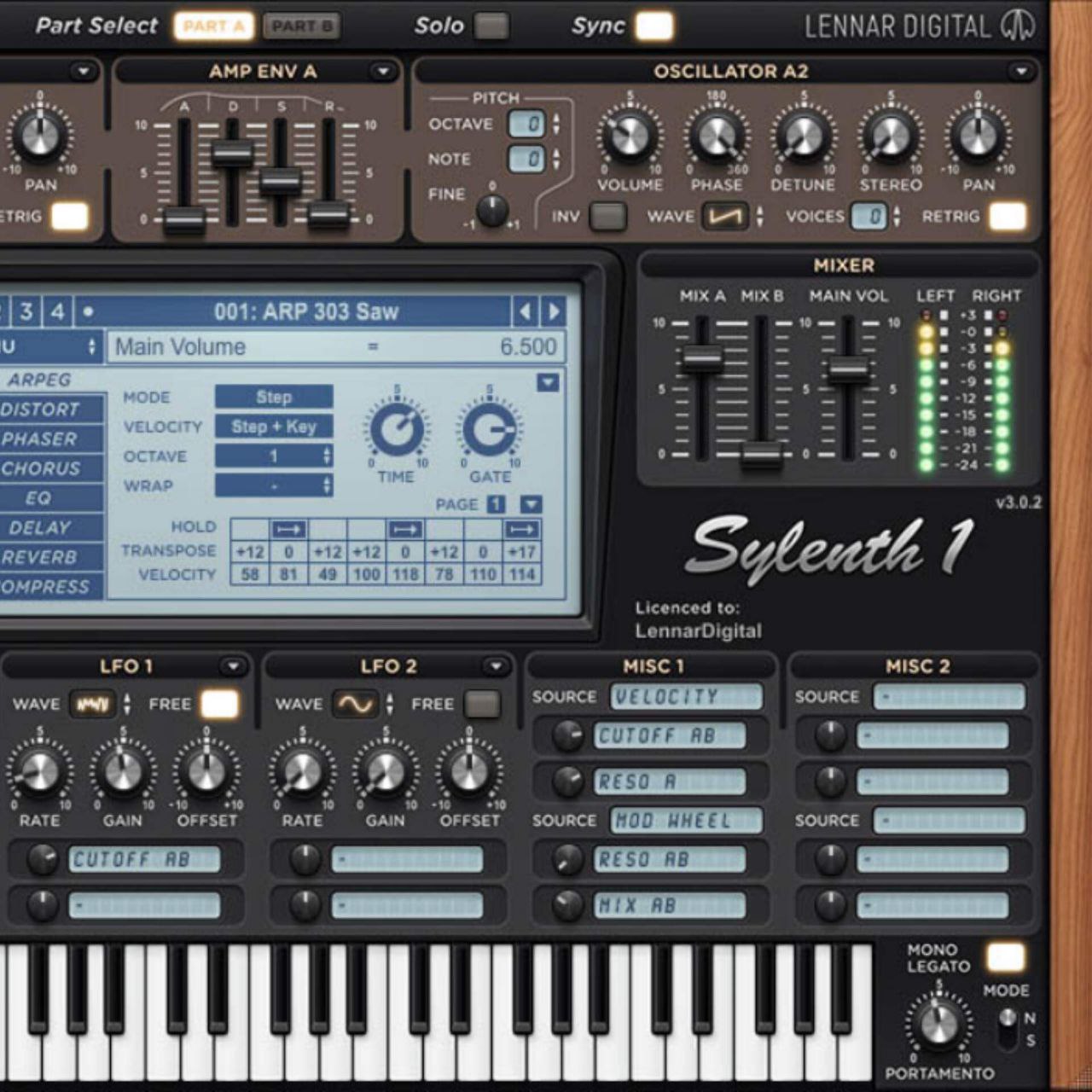Toggle LFO 1 Free switch
The height and width of the screenshot is (1092, 1092).
pyautogui.click(x=219, y=705)
